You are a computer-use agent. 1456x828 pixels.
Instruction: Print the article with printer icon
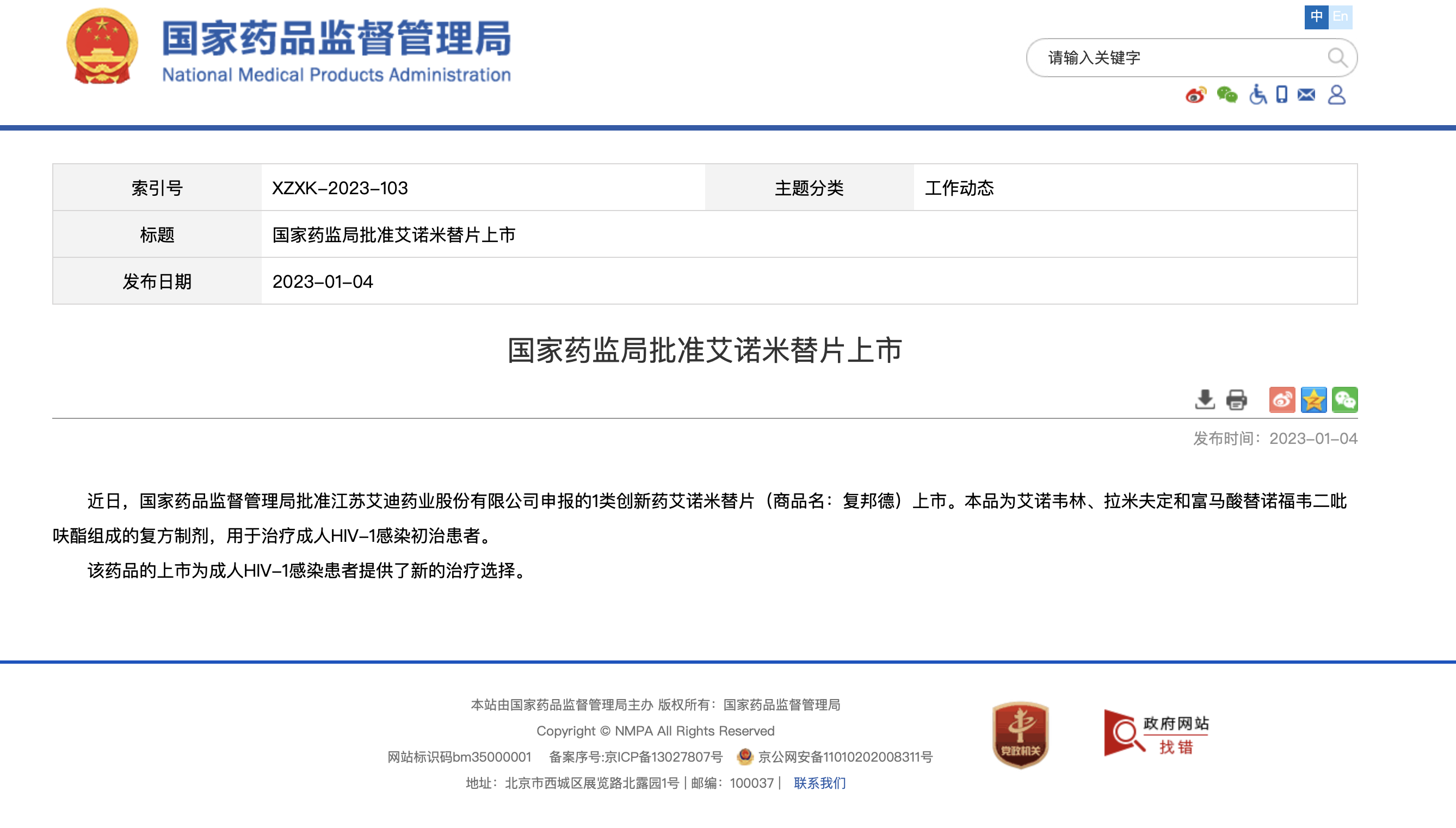click(x=1237, y=400)
